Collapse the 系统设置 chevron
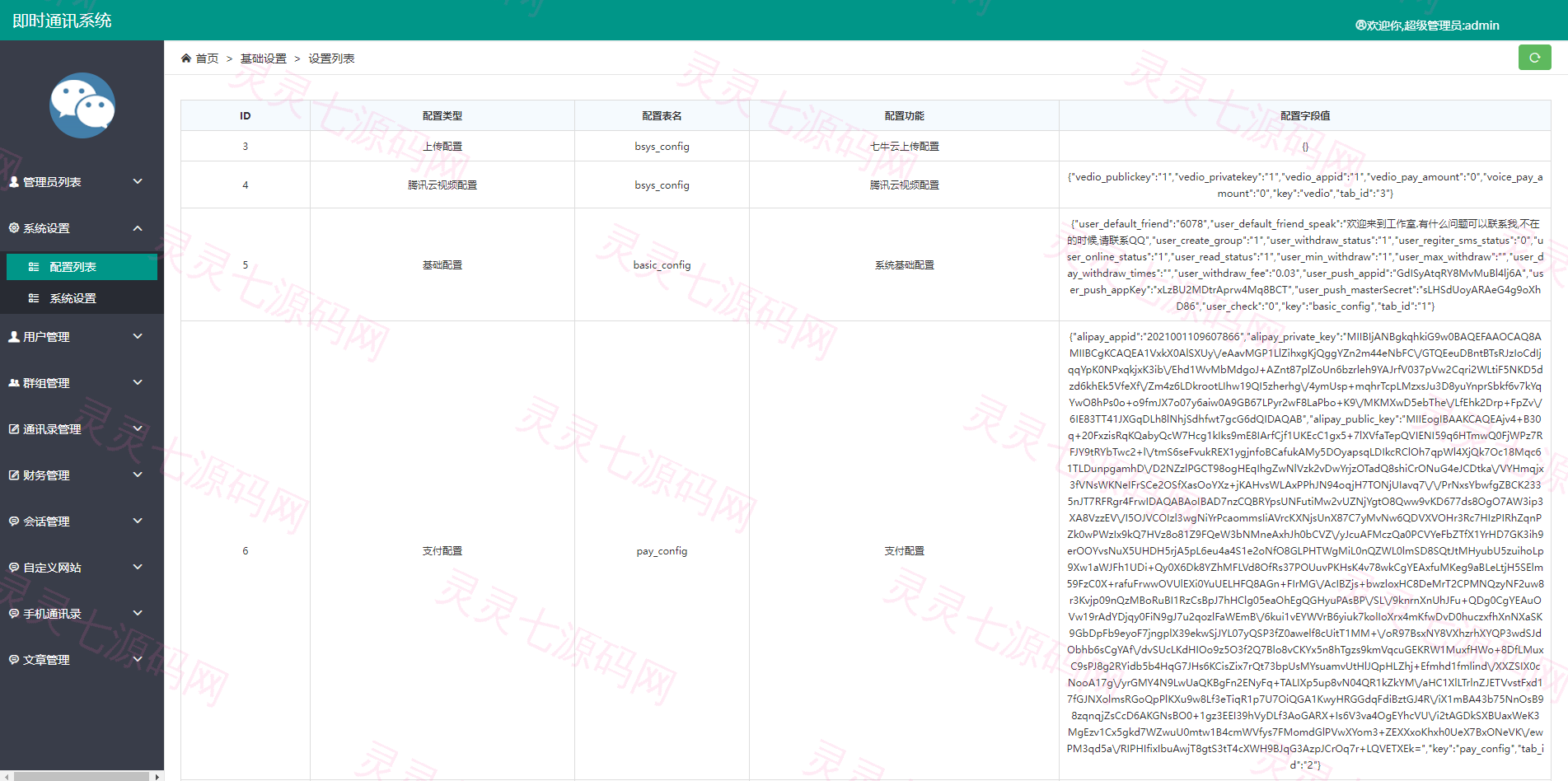 (x=138, y=228)
